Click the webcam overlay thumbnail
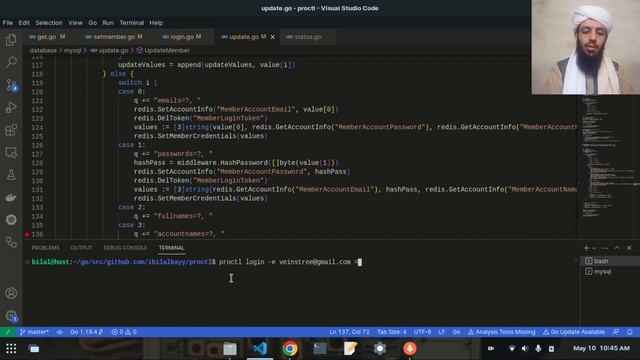The width and height of the screenshot is (640, 360). [x=586, y=47]
